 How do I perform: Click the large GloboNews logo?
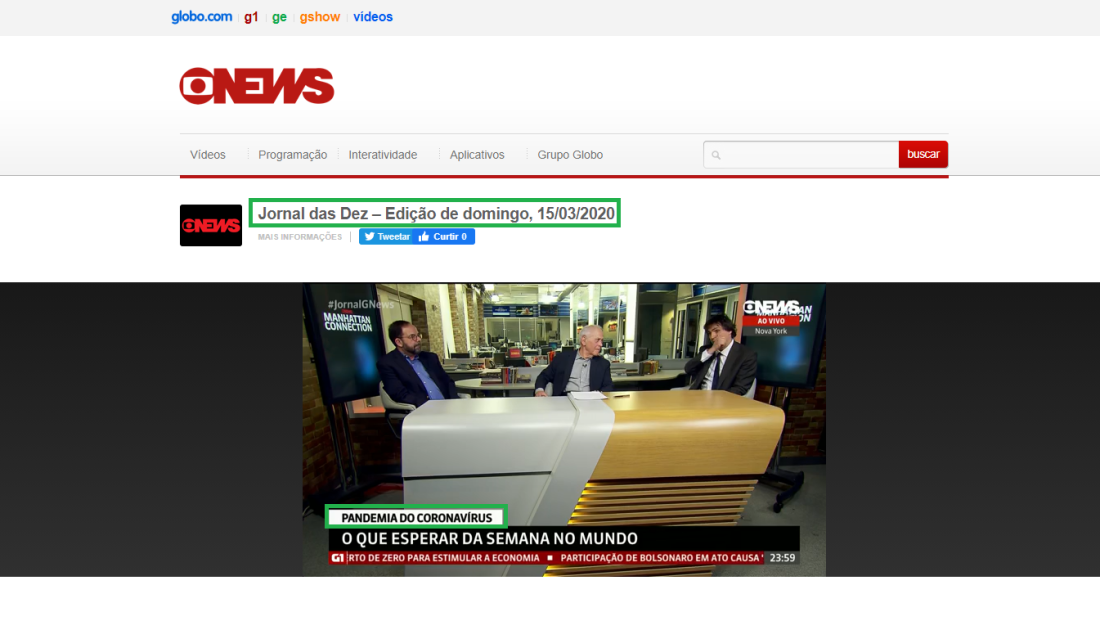[257, 86]
